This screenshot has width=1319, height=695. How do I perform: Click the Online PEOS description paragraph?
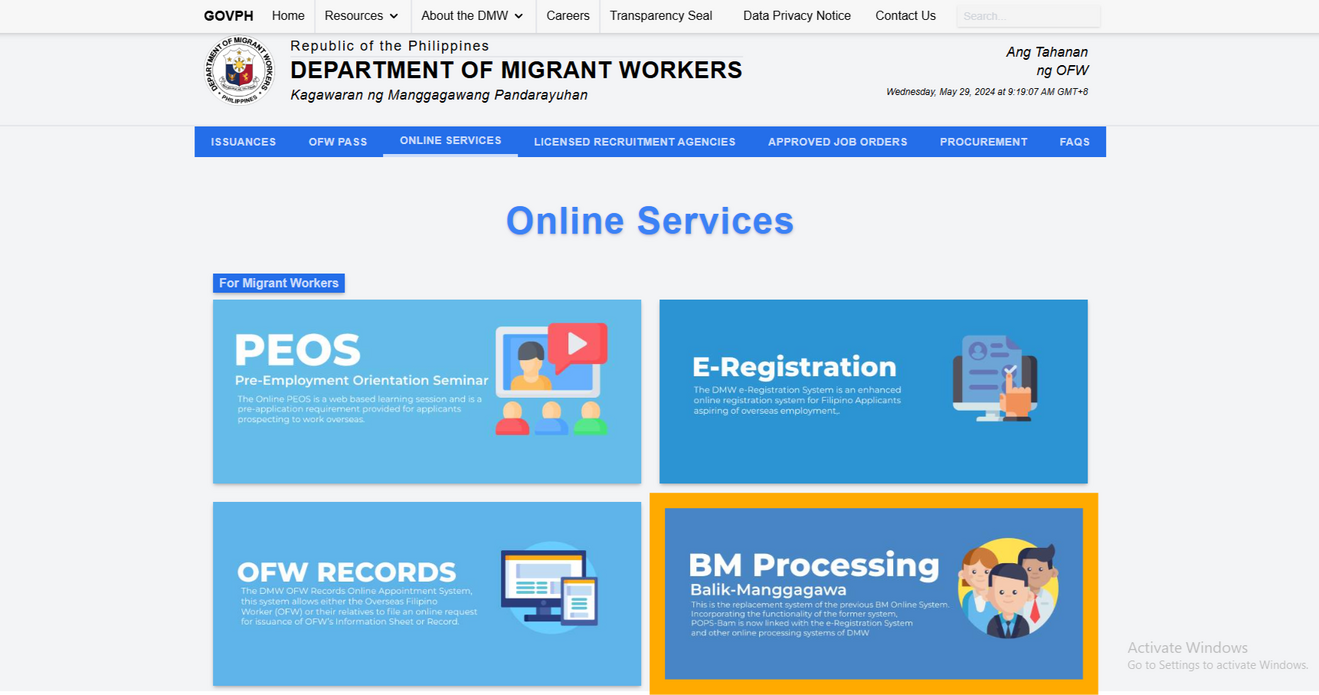pyautogui.click(x=359, y=409)
